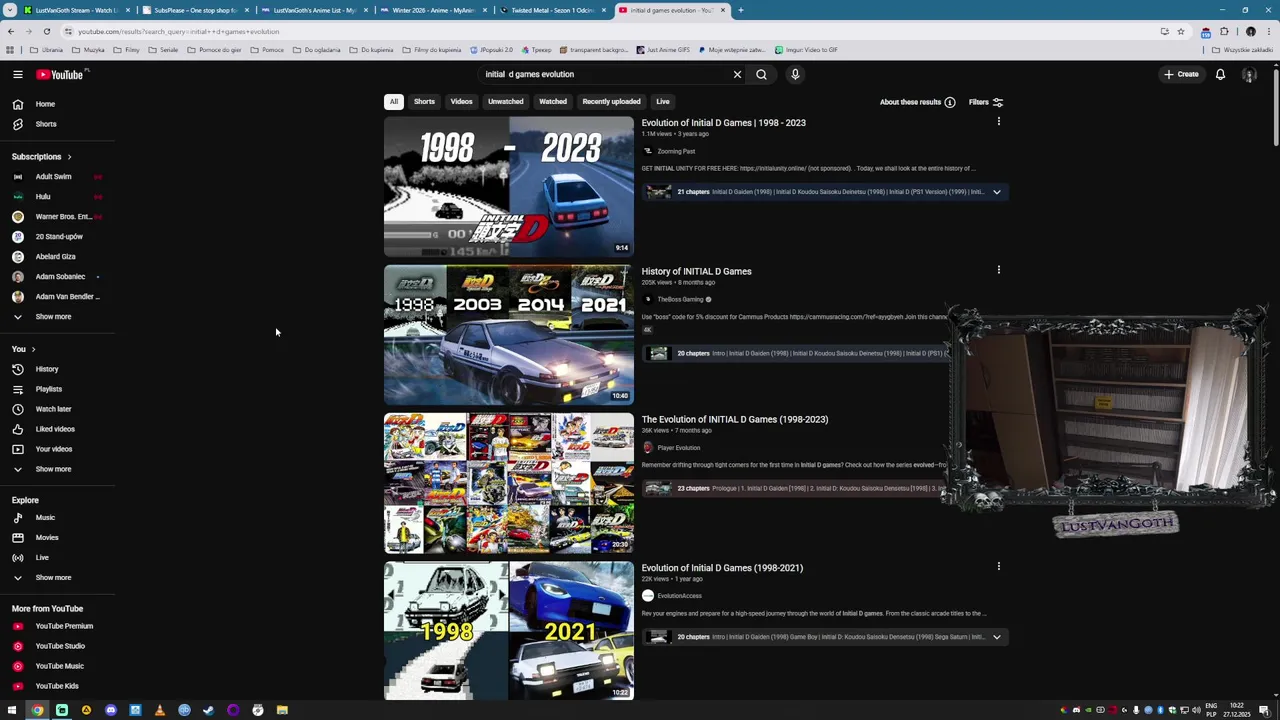Expand the 21 chapters list of first result
Viewport: 1280px width, 720px height.
pyautogui.click(x=996, y=192)
